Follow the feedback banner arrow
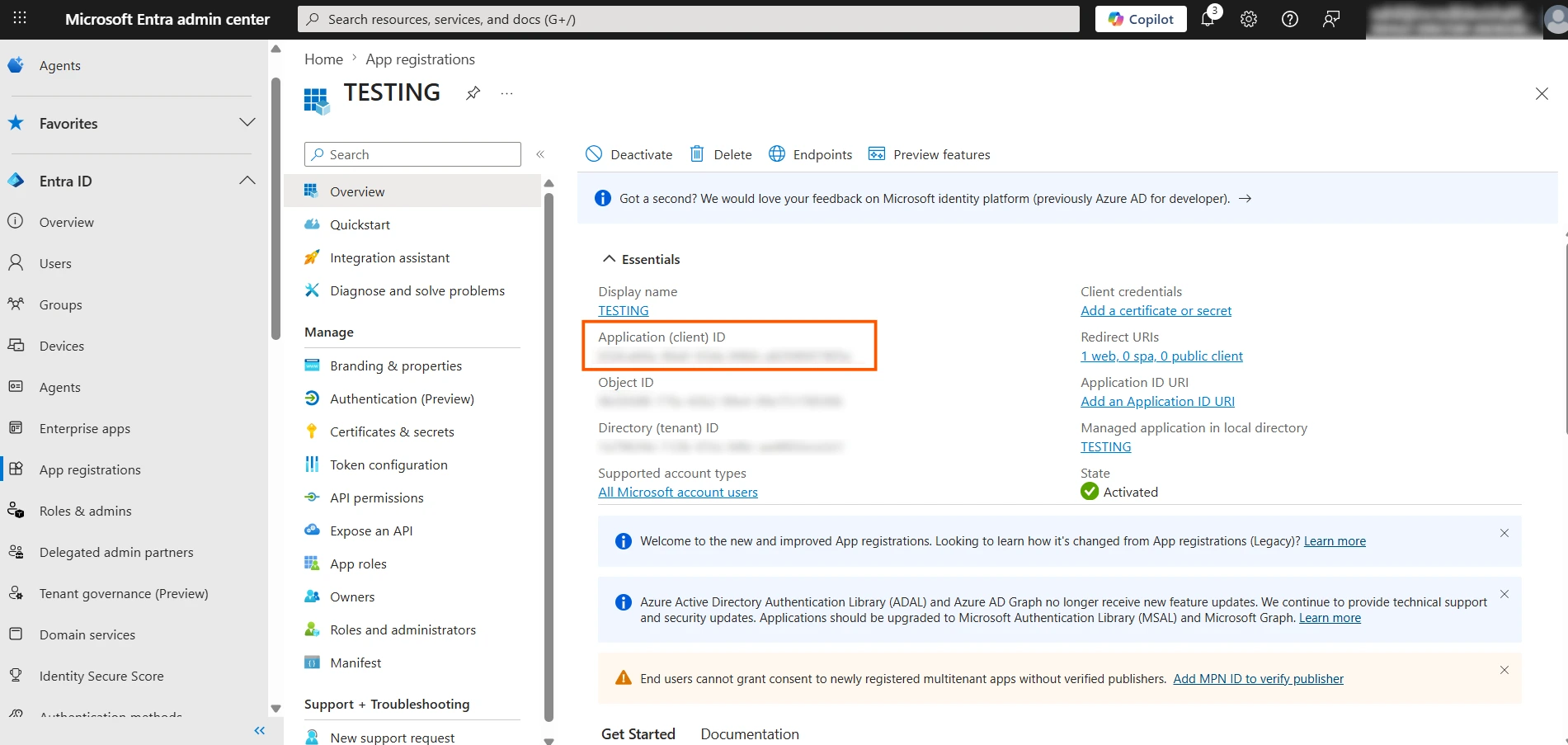The height and width of the screenshot is (745, 1568). (x=1245, y=199)
